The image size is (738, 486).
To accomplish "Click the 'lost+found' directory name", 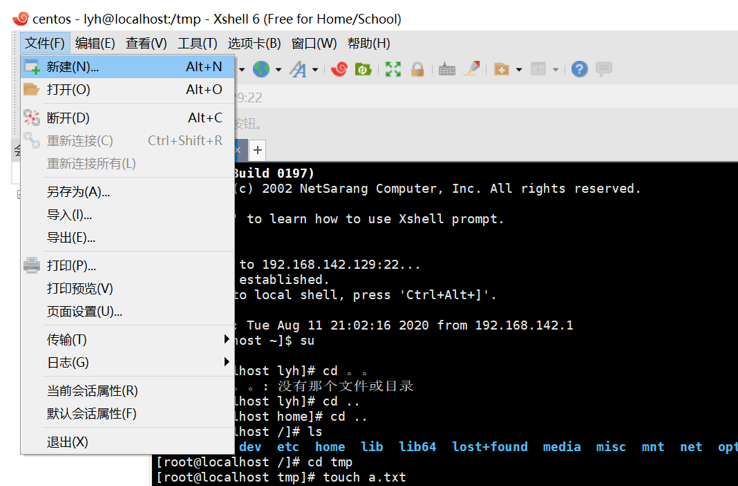I will pyautogui.click(x=489, y=446).
